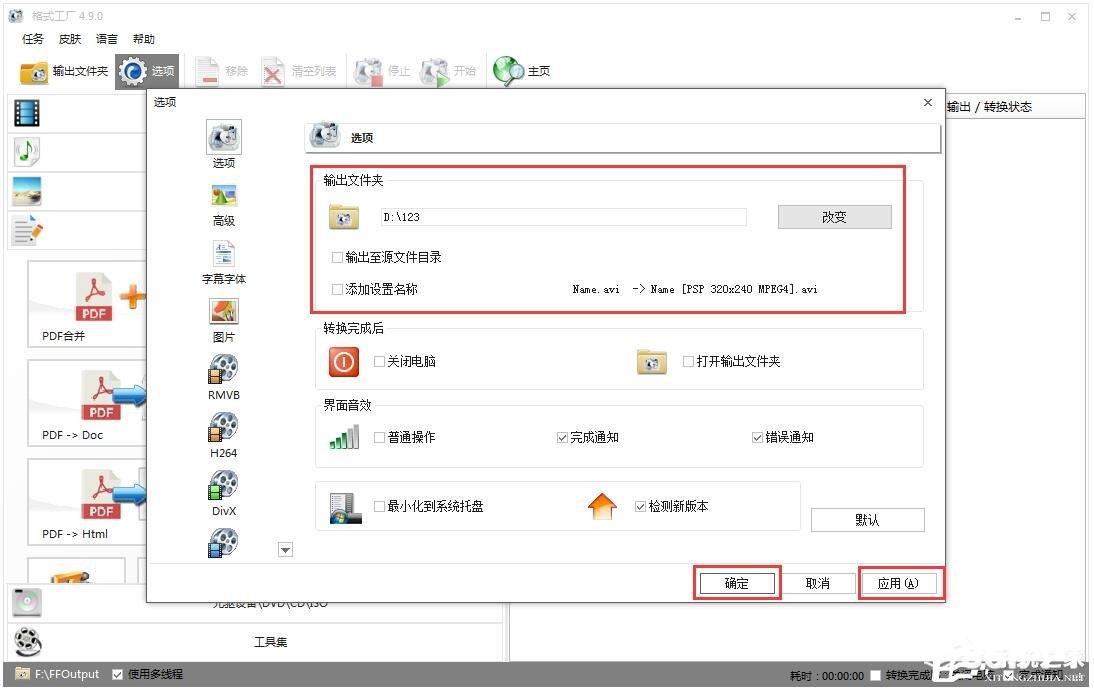Close the 选项 dialog
The height and width of the screenshot is (691, 1094).
click(x=928, y=103)
